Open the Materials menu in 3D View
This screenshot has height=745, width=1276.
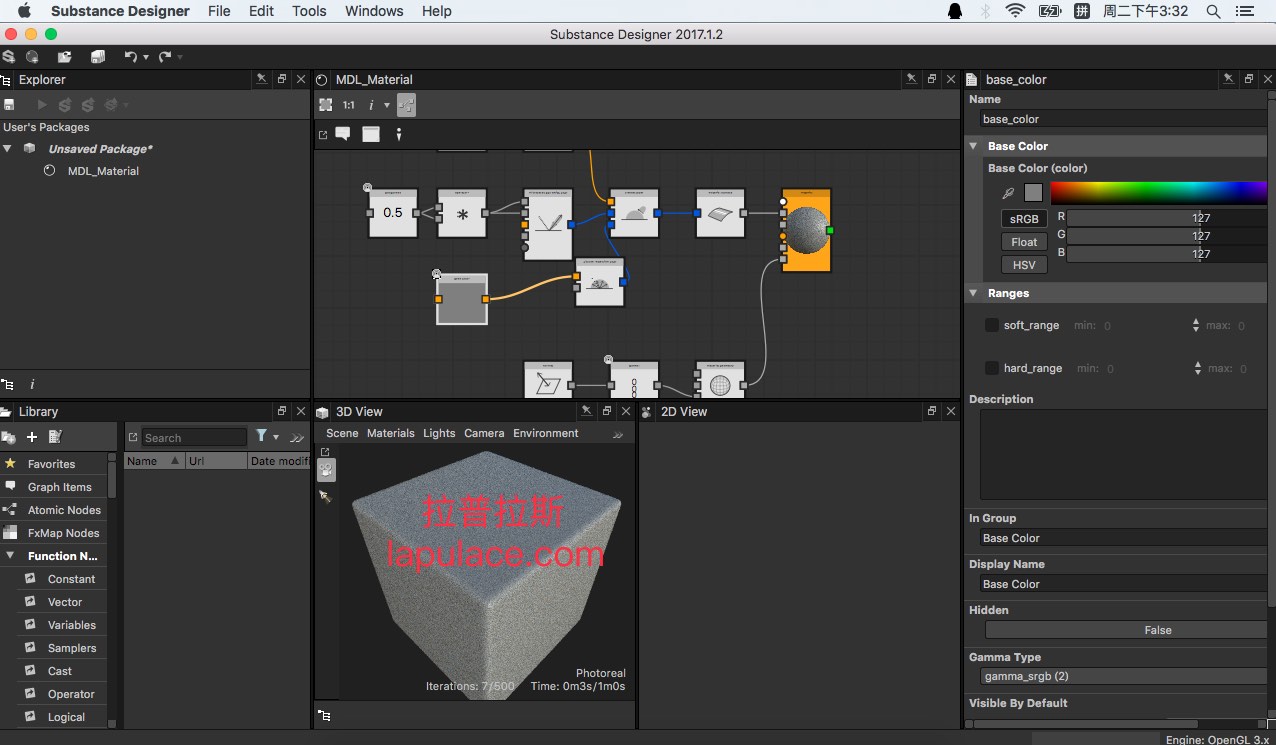(390, 433)
